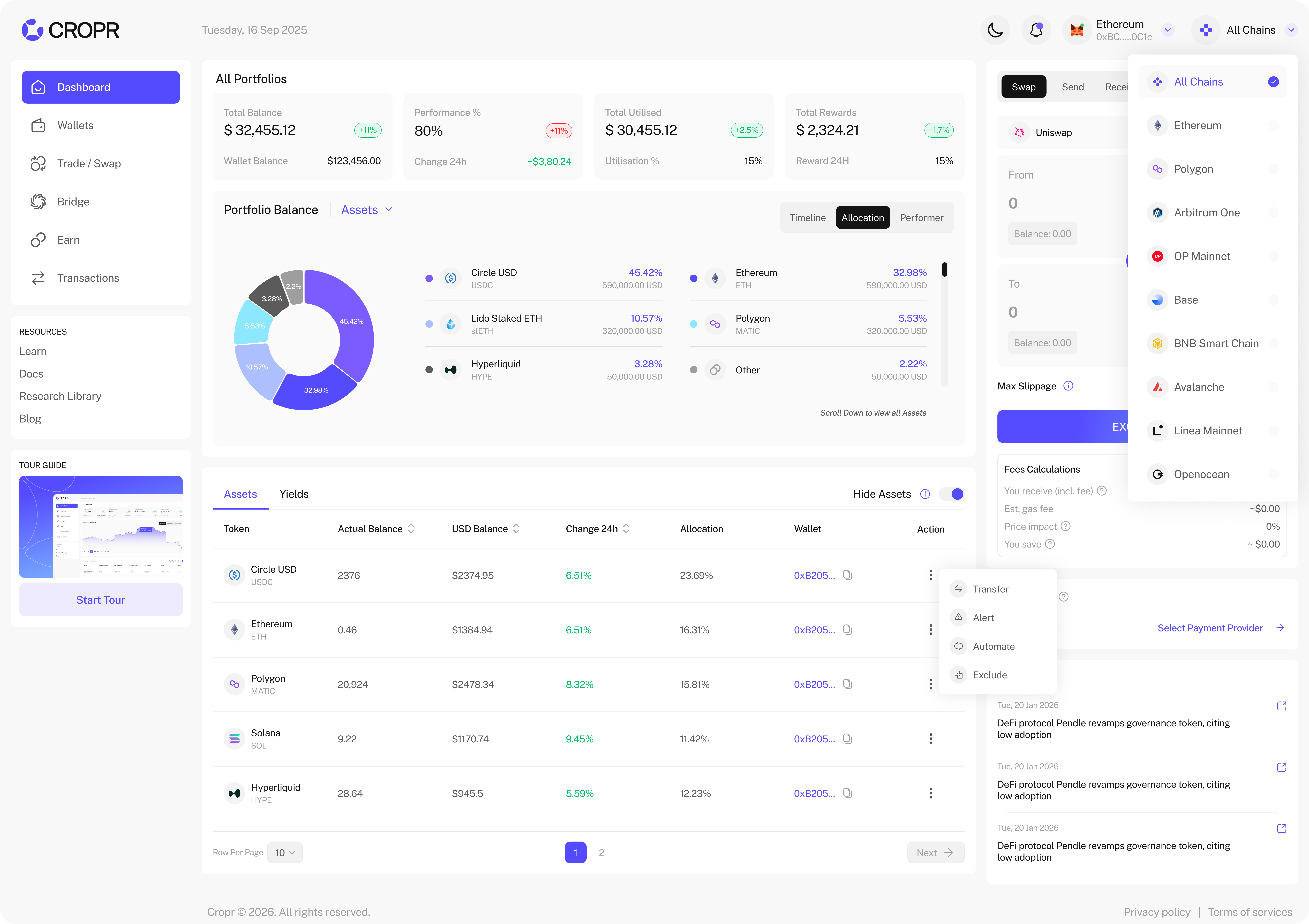Open the last Pendle news external link icon

1282,828
